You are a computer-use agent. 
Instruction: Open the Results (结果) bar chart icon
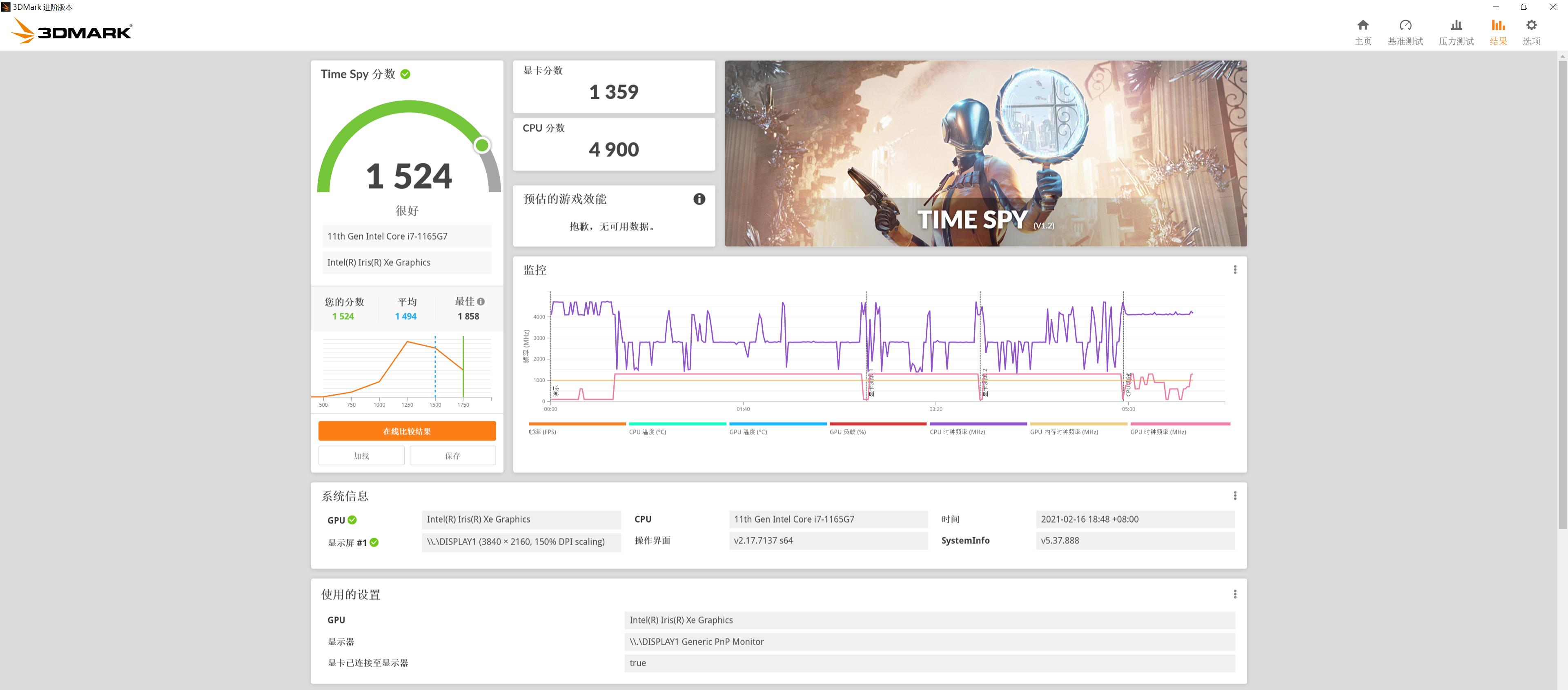coord(1497,25)
